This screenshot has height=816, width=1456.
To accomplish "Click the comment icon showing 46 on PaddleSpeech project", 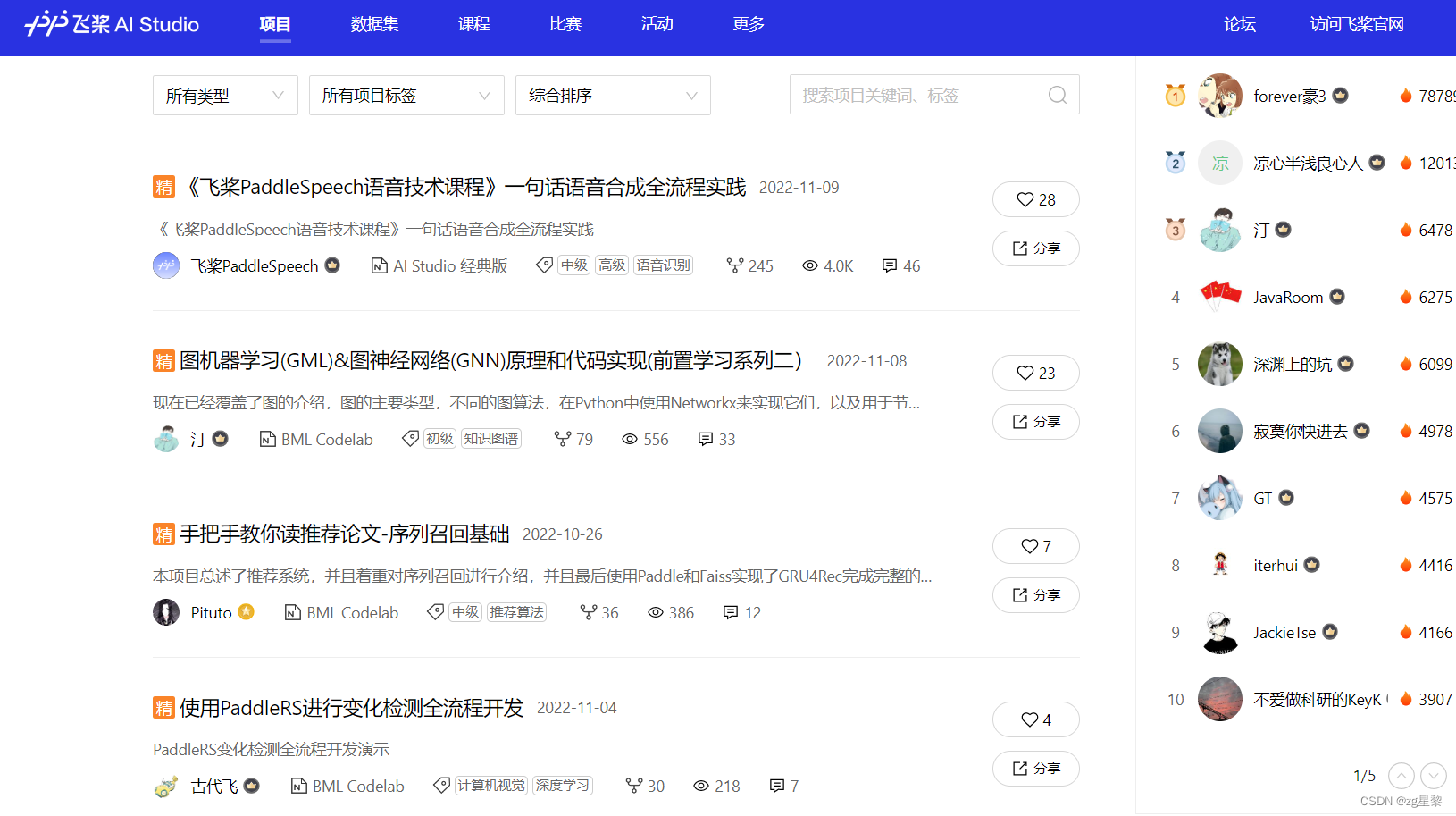I will pos(889,265).
